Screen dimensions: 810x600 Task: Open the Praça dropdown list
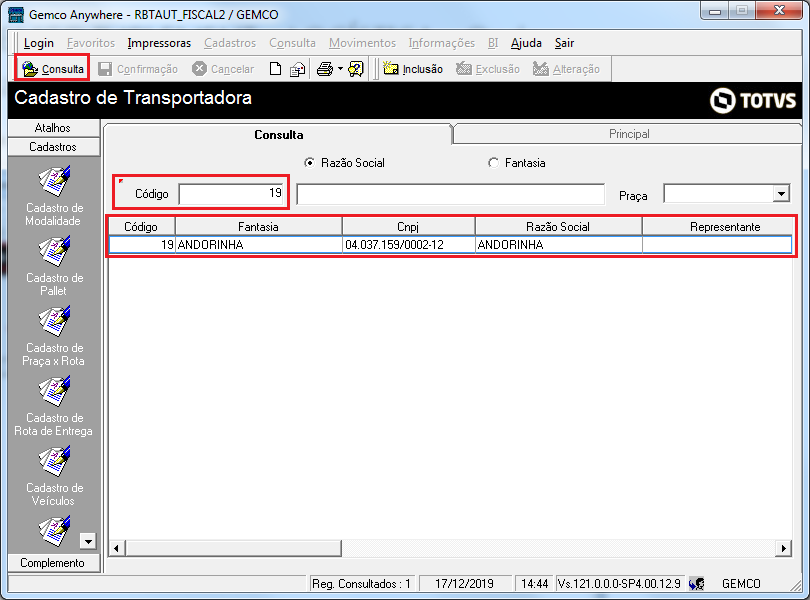[x=782, y=194]
